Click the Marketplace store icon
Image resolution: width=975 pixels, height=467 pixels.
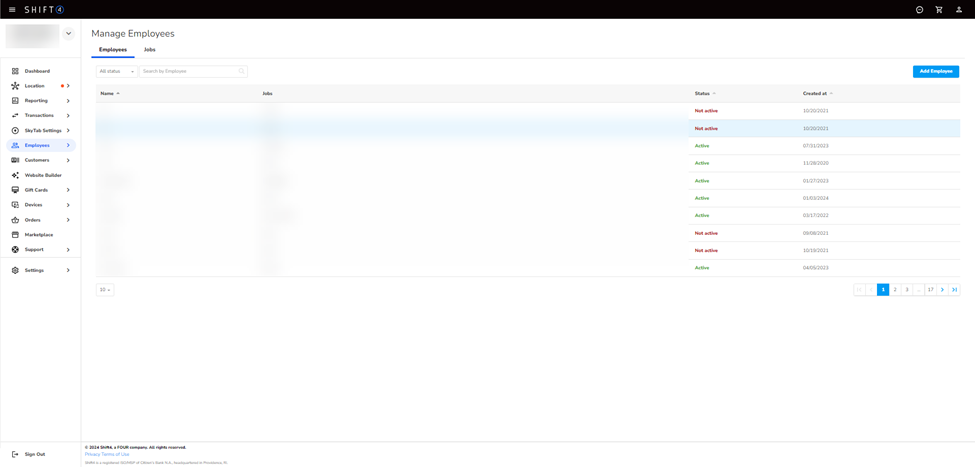(x=16, y=235)
